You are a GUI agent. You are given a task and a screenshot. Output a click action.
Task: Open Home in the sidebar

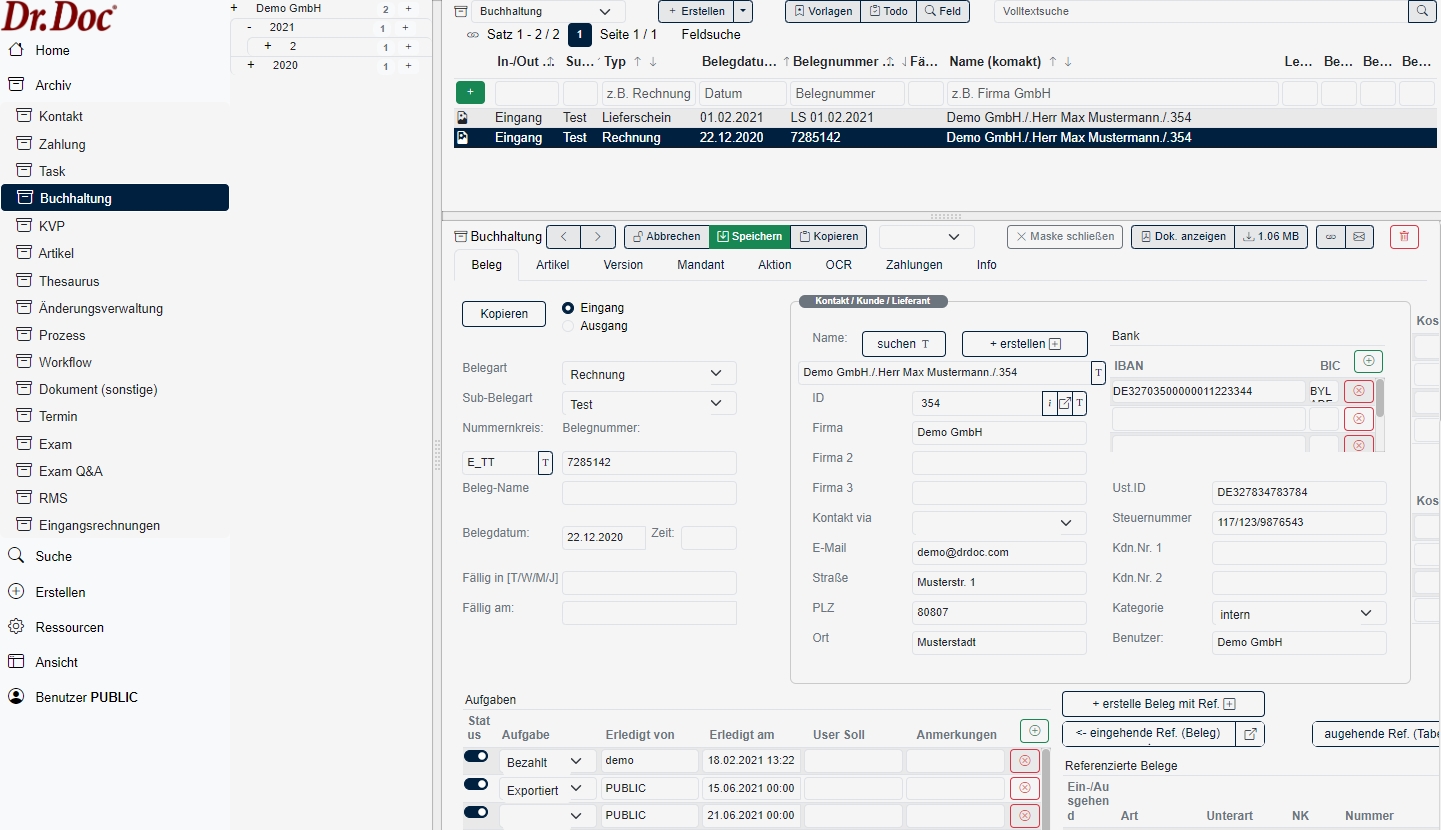(53, 50)
